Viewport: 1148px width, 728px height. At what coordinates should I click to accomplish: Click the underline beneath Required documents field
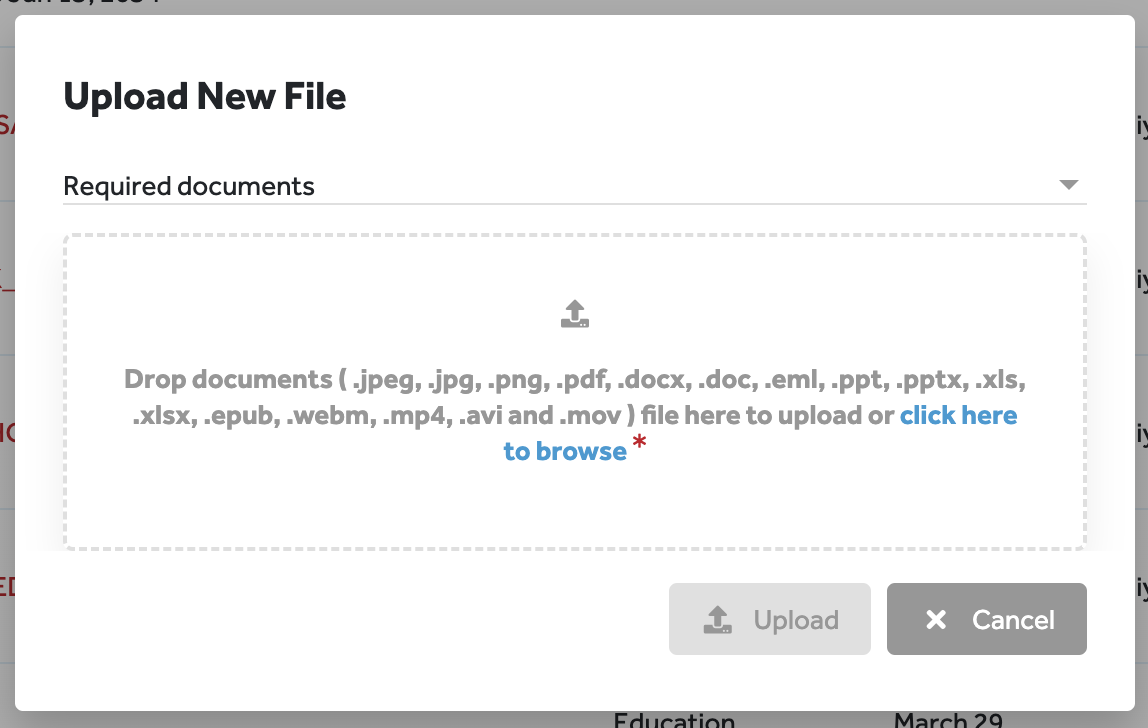click(575, 204)
